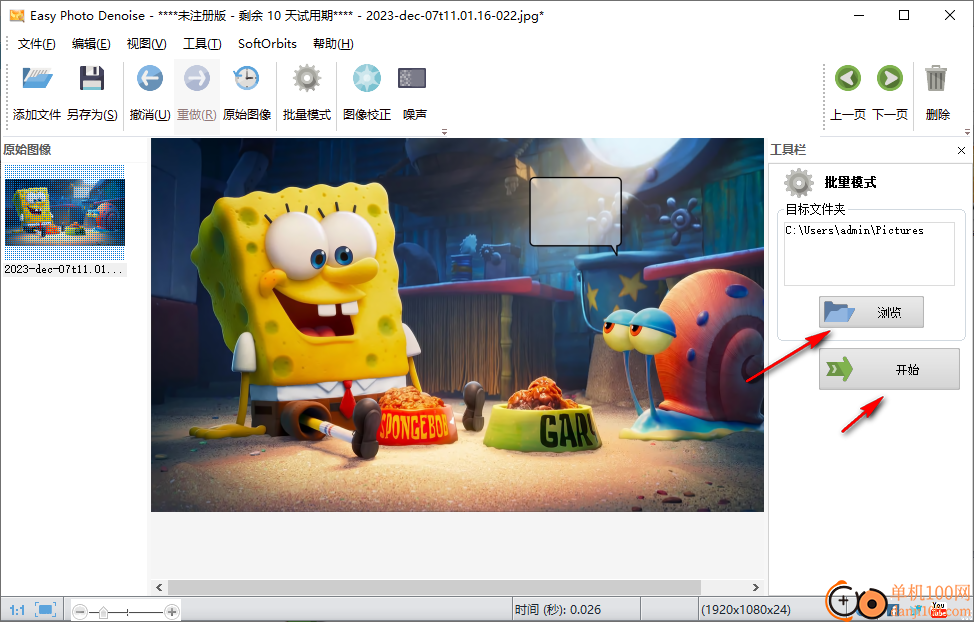Click the (1920x1080x24) status text

pos(745,610)
